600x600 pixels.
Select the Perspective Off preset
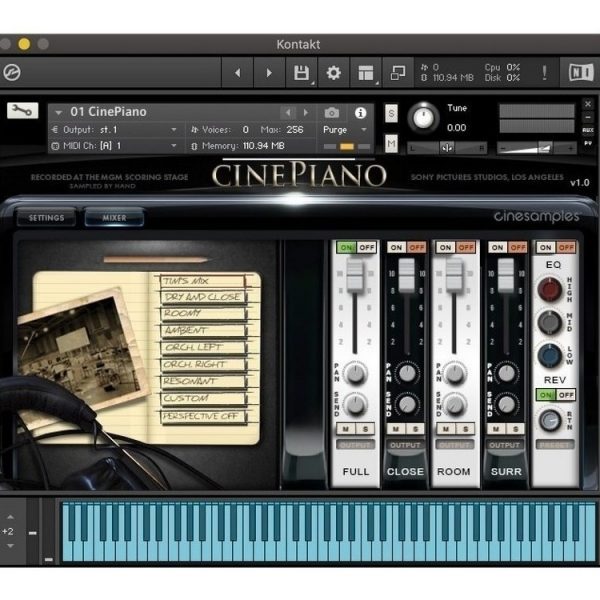click(x=203, y=416)
